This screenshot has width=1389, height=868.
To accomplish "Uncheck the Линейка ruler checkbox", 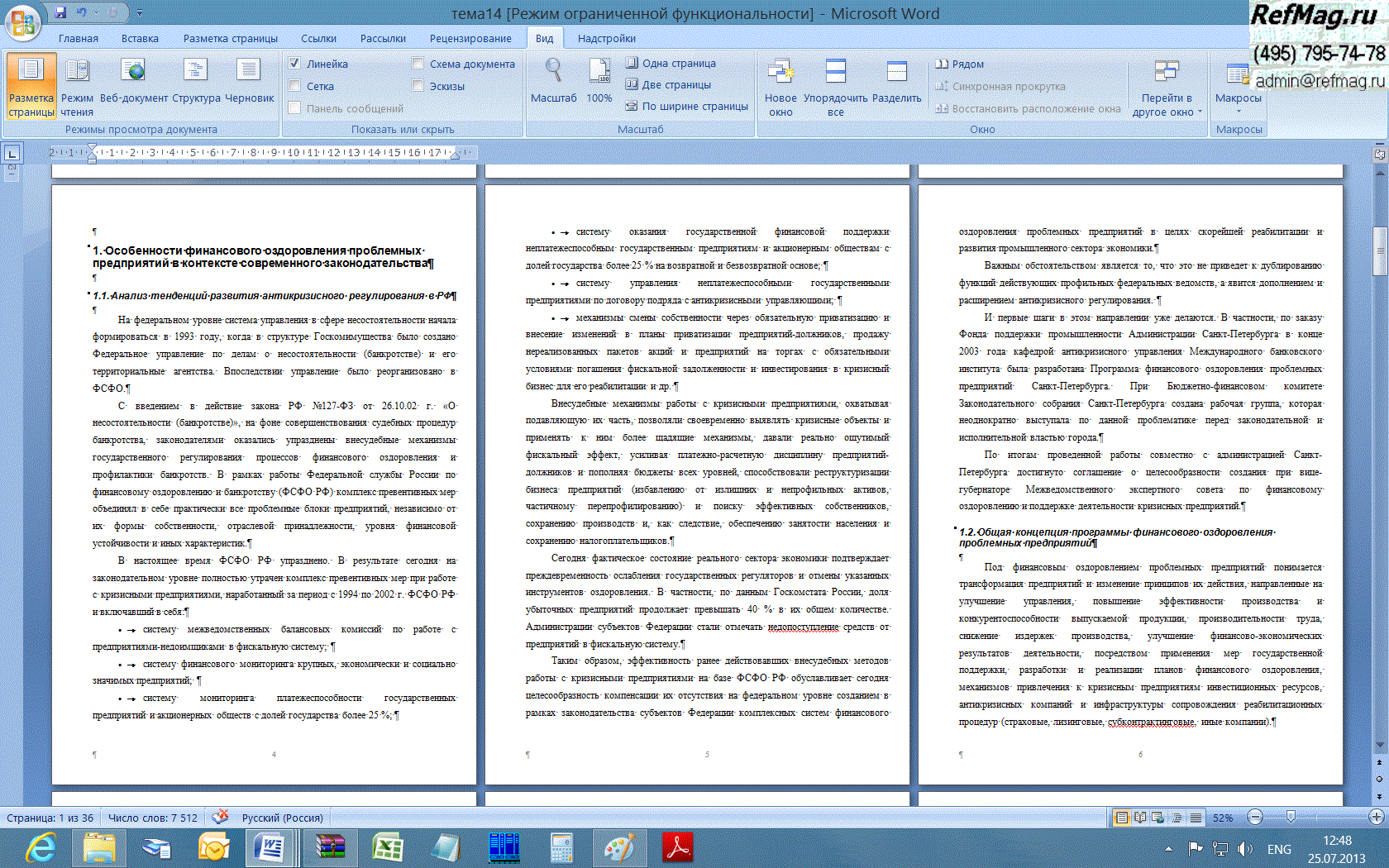I will coord(295,64).
